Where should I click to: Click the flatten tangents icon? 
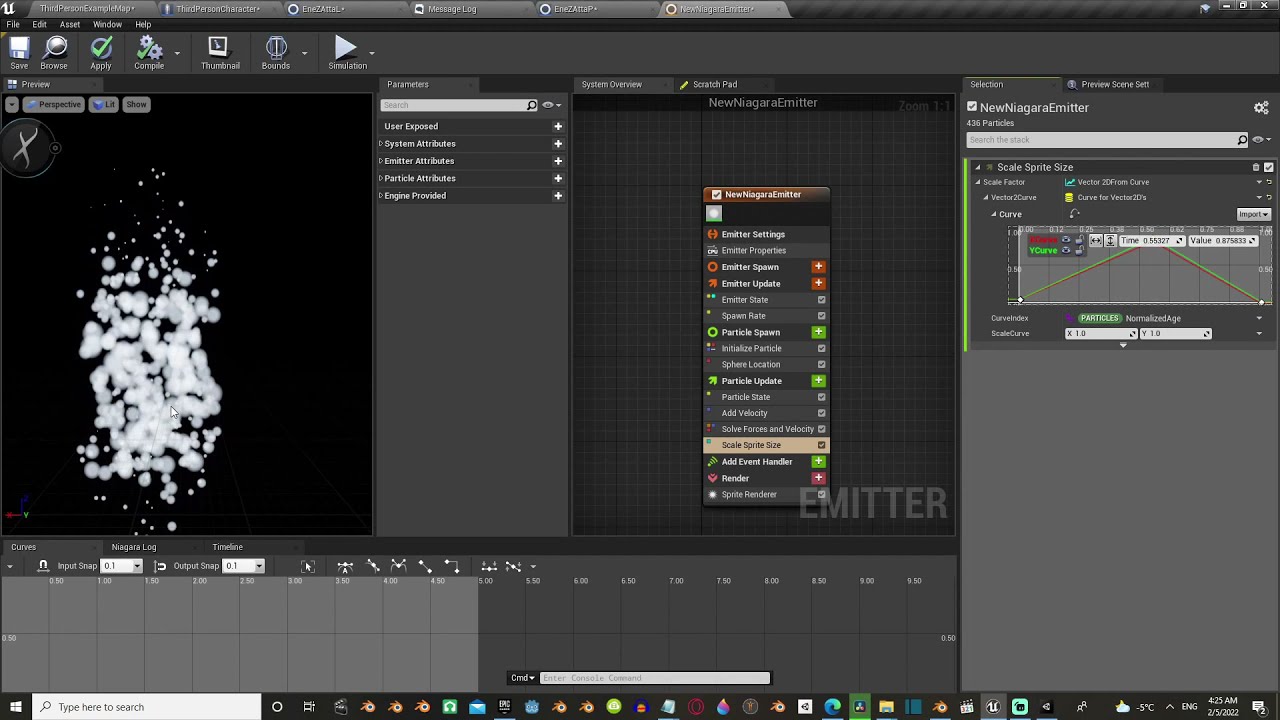(x=488, y=566)
